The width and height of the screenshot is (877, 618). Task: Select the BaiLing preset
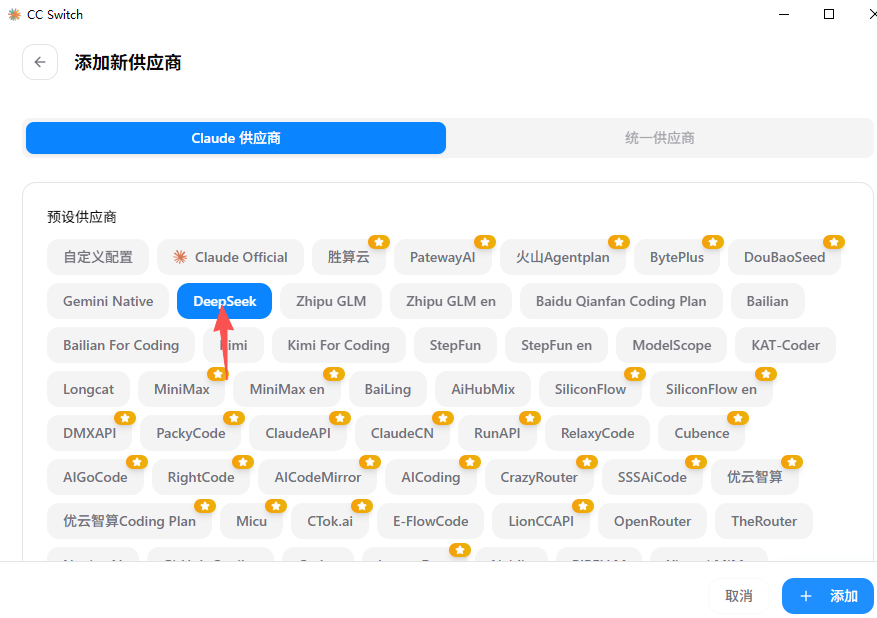click(388, 389)
